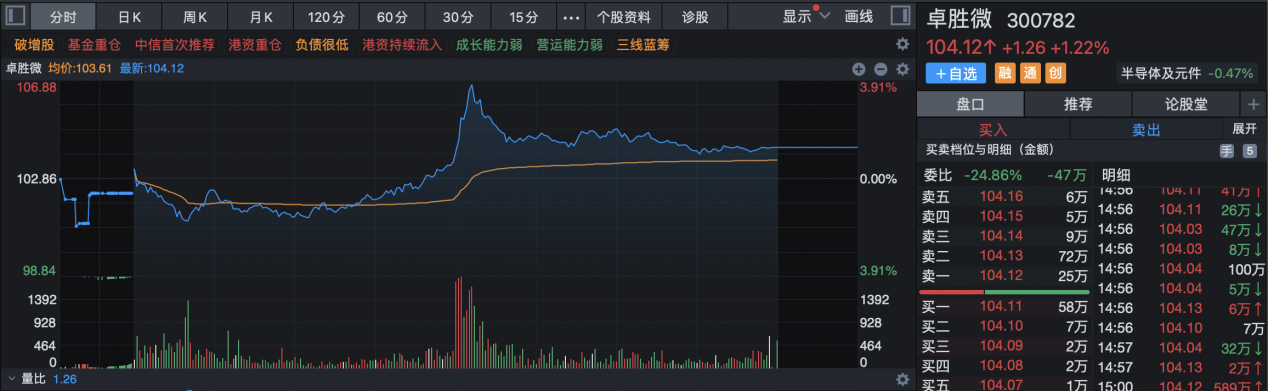The width and height of the screenshot is (1268, 391).
Task: Switch to 月K monthly chart tab
Action: coord(261,17)
